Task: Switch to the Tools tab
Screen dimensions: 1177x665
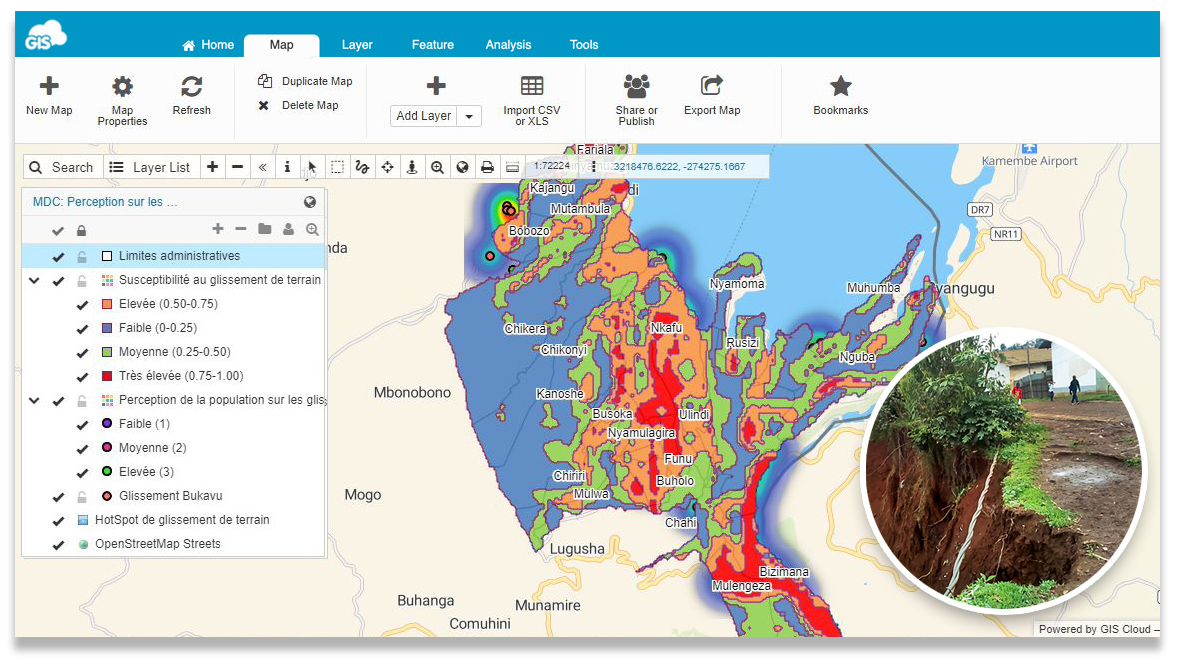Action: 584,45
